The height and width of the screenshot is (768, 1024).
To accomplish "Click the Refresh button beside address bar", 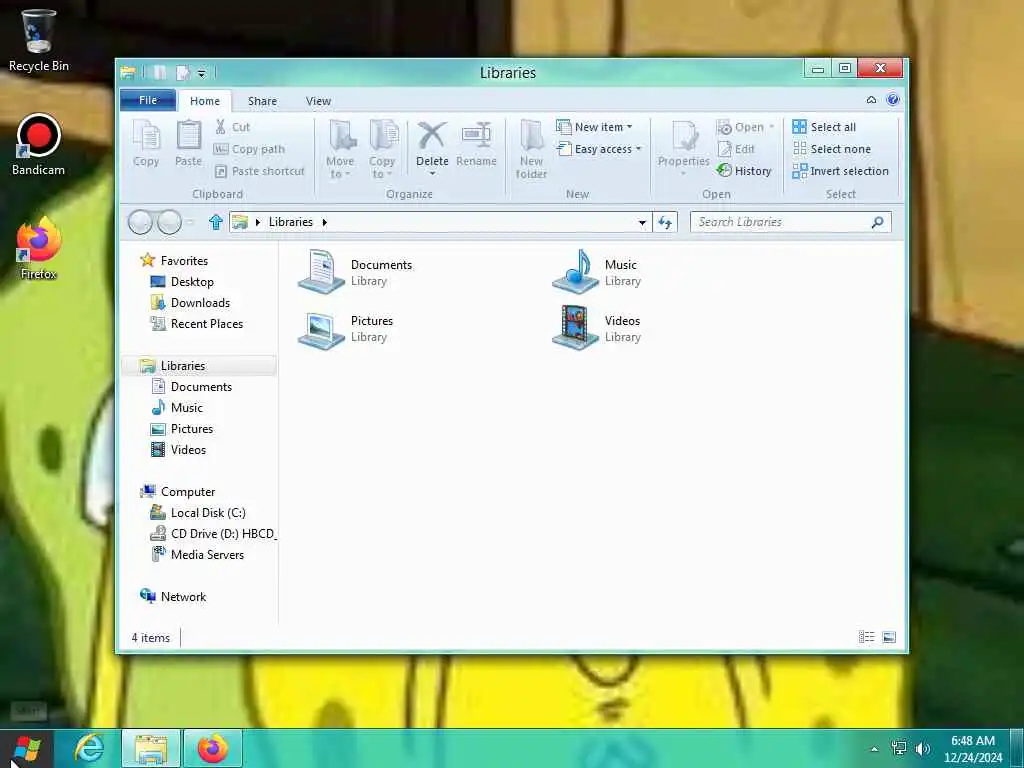I will click(665, 223).
